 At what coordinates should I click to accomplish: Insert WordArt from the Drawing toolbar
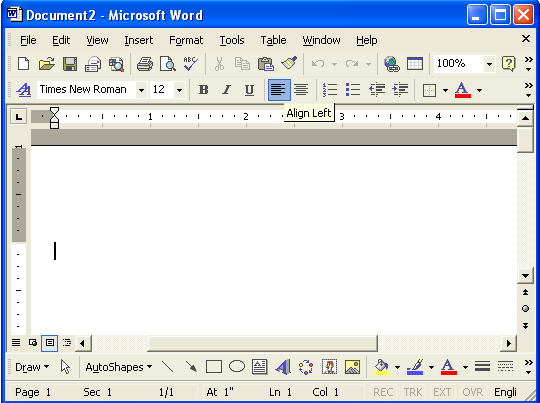click(283, 367)
